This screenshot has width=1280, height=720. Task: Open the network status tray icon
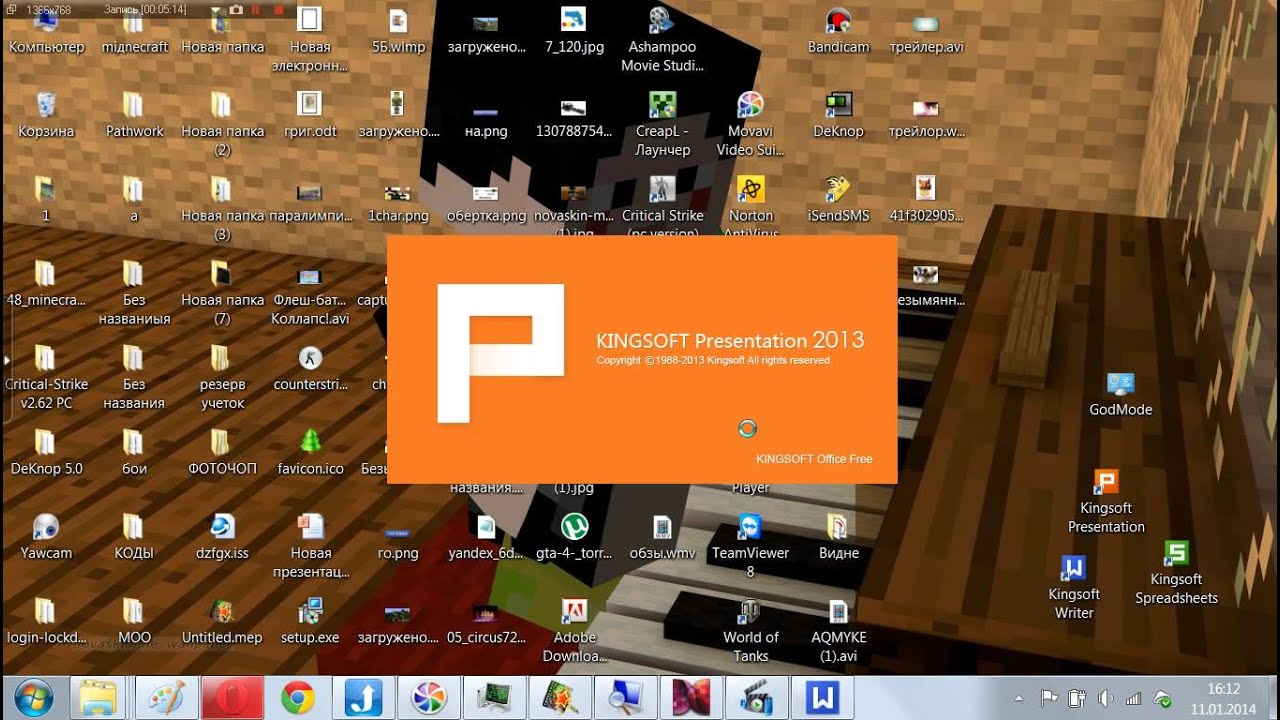click(x=1134, y=698)
